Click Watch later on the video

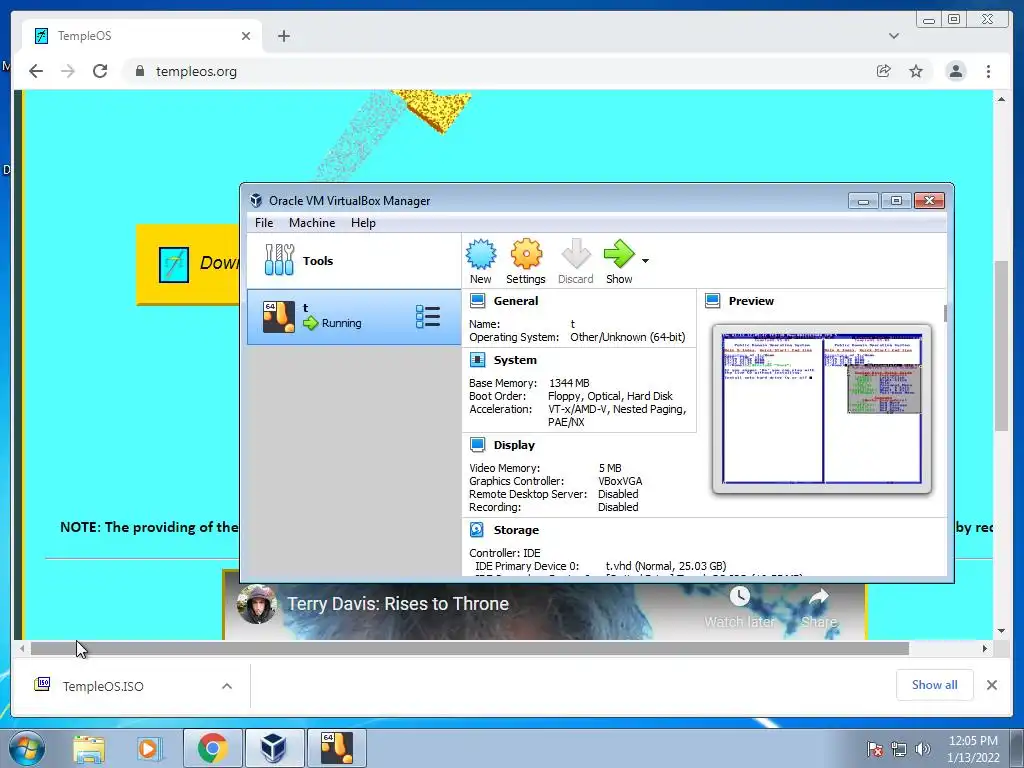(739, 607)
